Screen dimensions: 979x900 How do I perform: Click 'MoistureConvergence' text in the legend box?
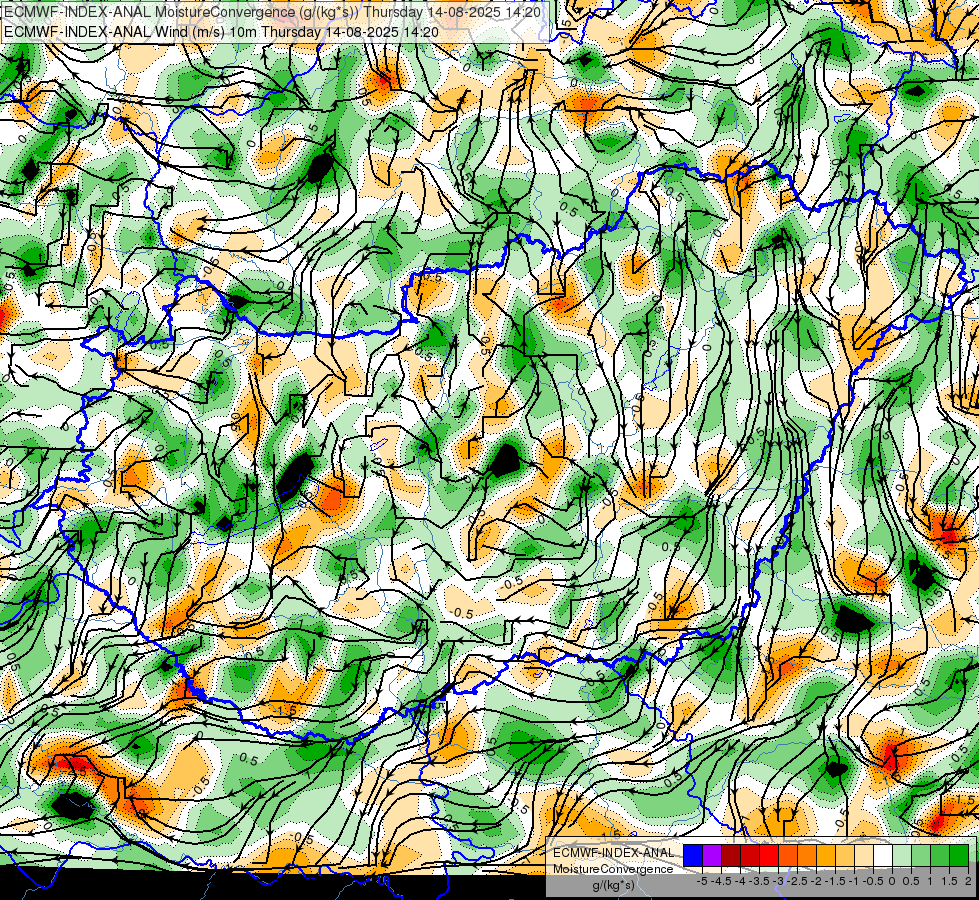(613, 869)
